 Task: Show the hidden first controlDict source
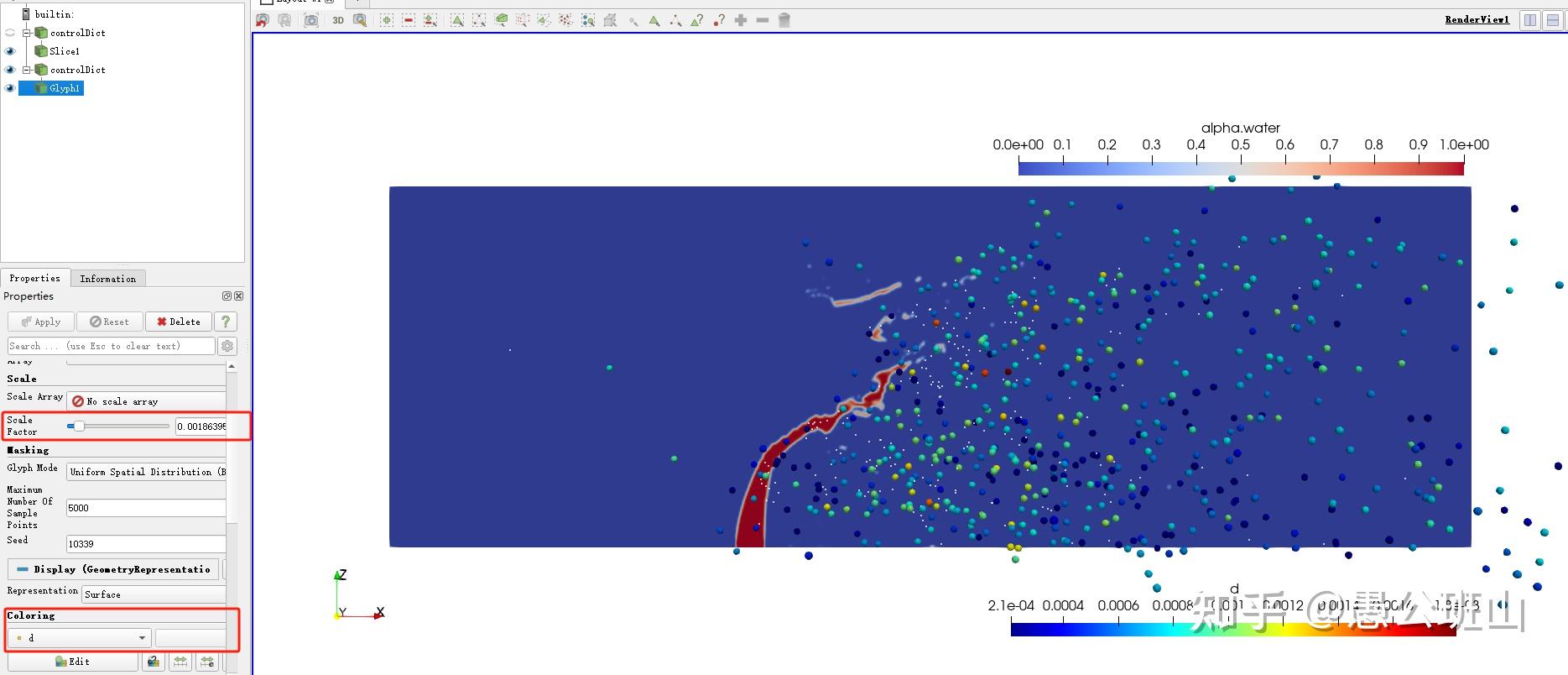10,33
